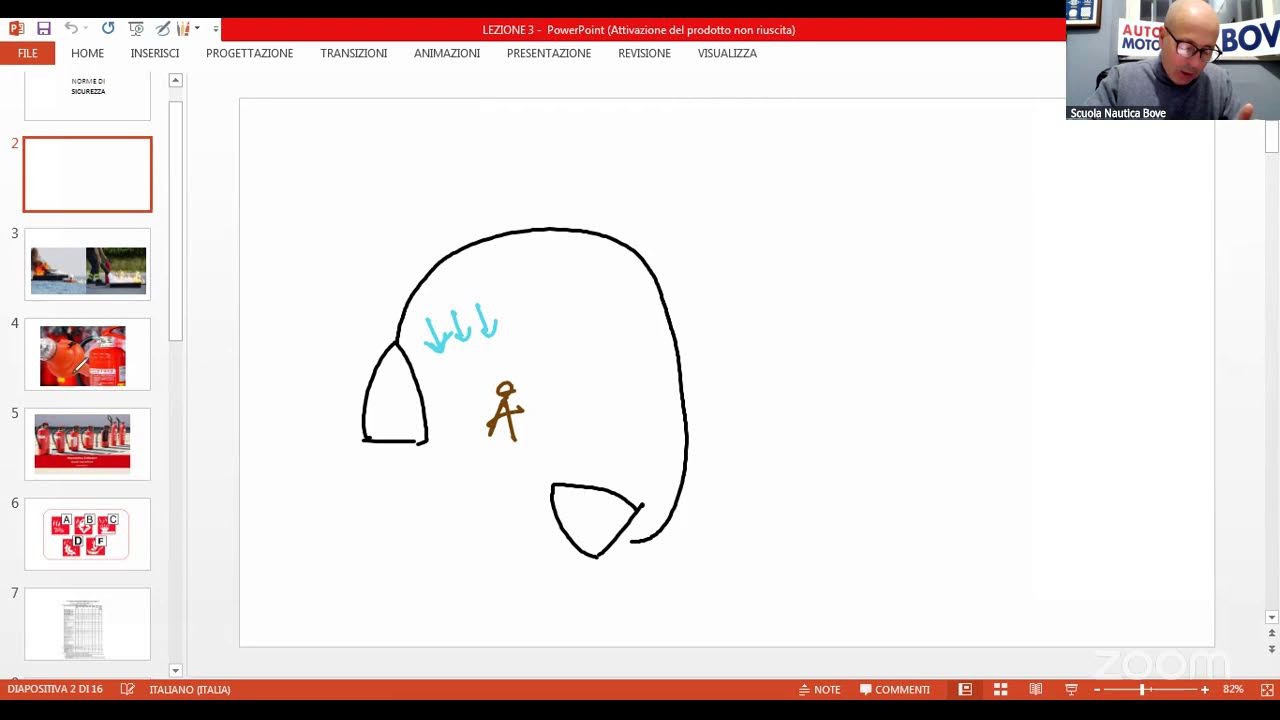Click the Italiano (Italia) language indicator
The image size is (1280, 720).
[x=190, y=689]
